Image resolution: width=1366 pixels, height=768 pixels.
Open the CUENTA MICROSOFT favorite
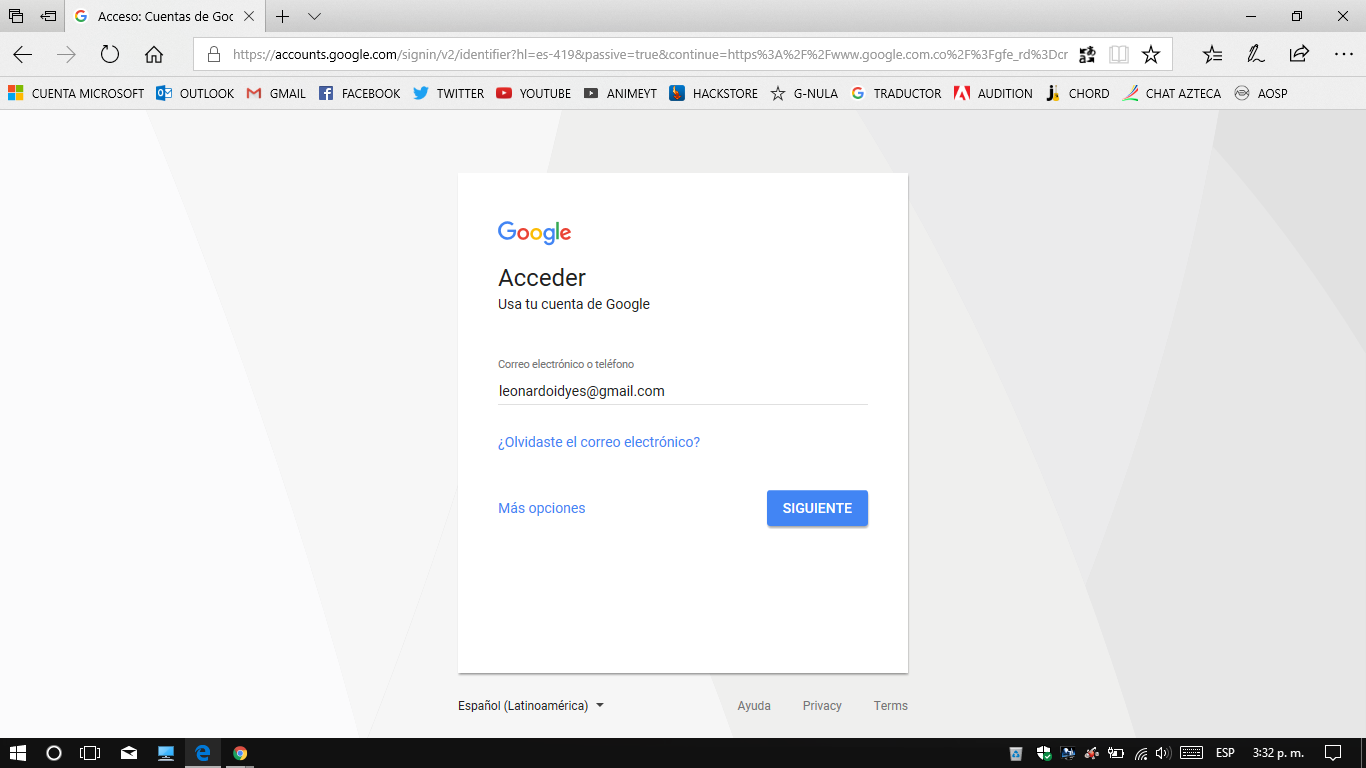(x=76, y=93)
